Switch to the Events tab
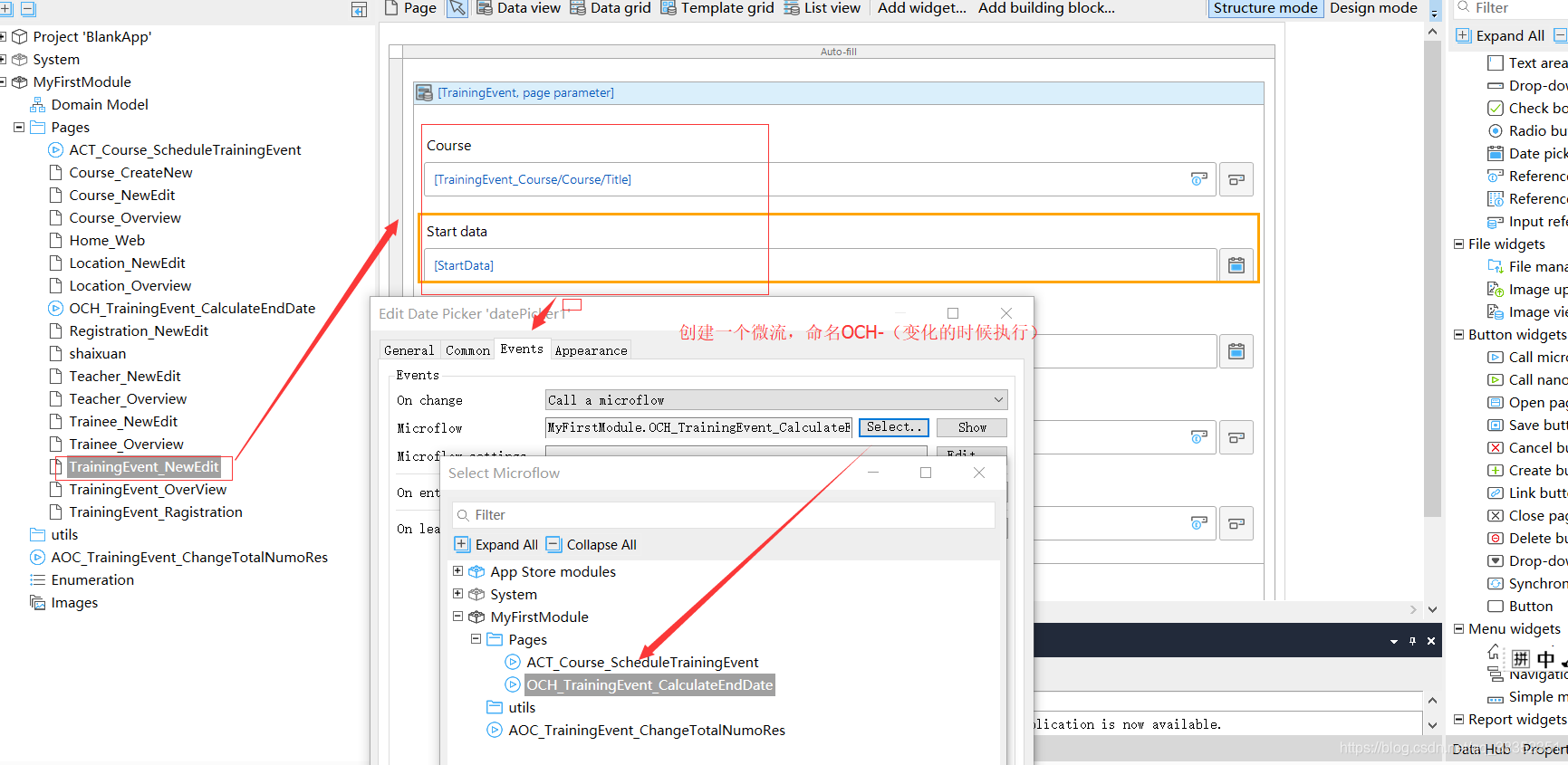Screen dimensions: 1568x765 tap(522, 349)
